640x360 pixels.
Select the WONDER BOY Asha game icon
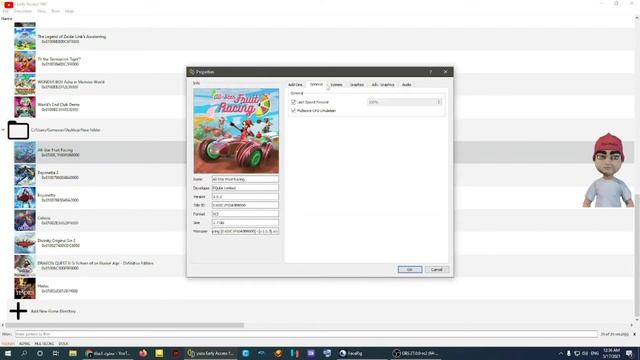[x=25, y=84]
